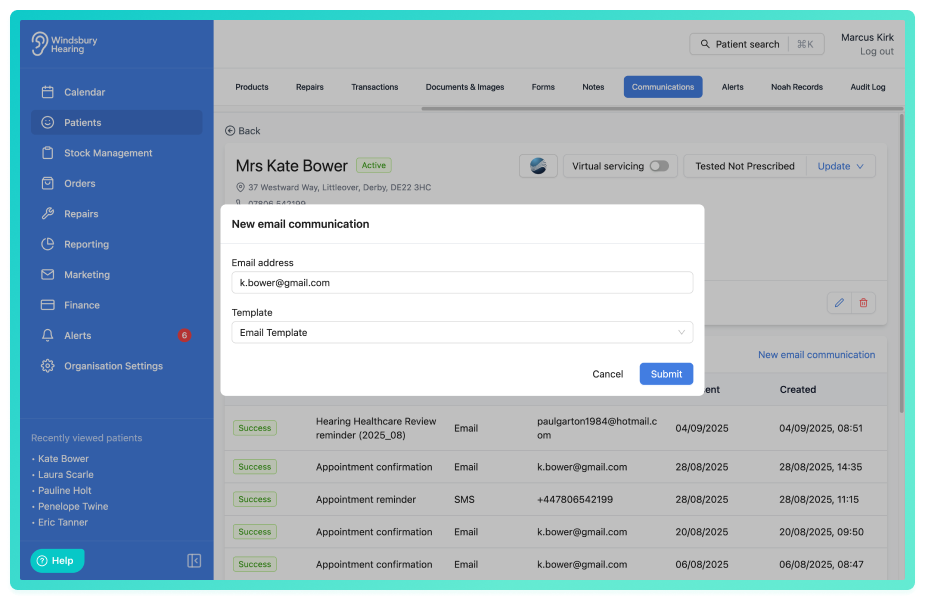Toggle the Virtual servicing switch
The image size is (925, 600).
pos(659,166)
